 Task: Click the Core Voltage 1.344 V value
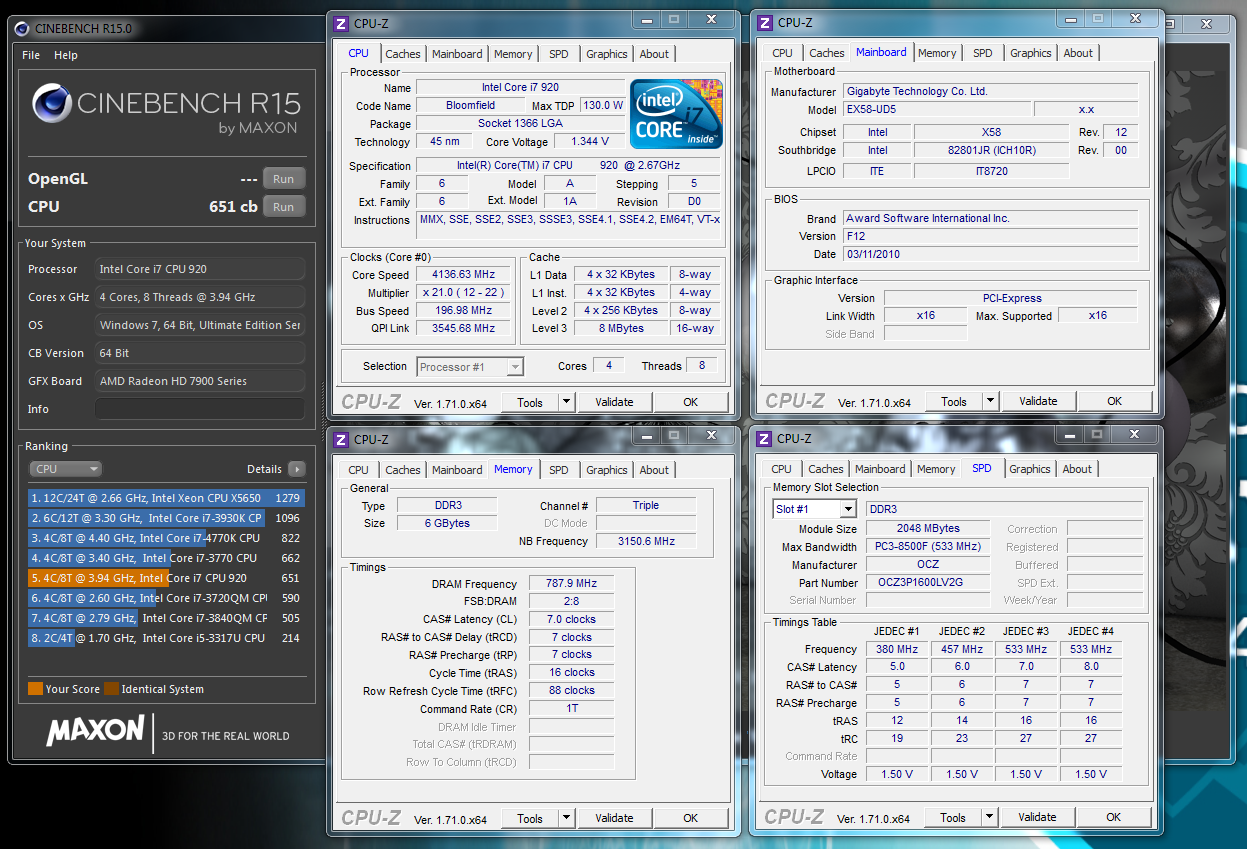point(590,142)
